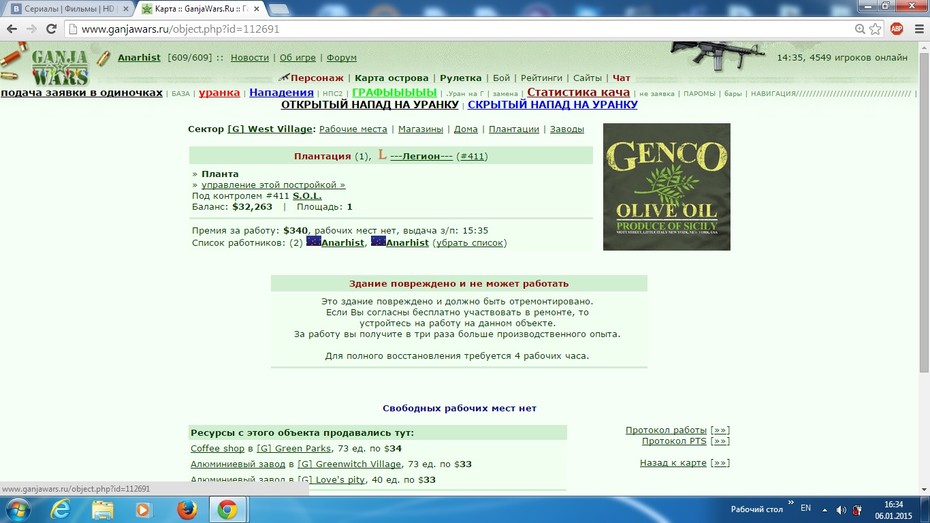Open the Магазины link
The height and width of the screenshot is (523, 930).
[421, 129]
